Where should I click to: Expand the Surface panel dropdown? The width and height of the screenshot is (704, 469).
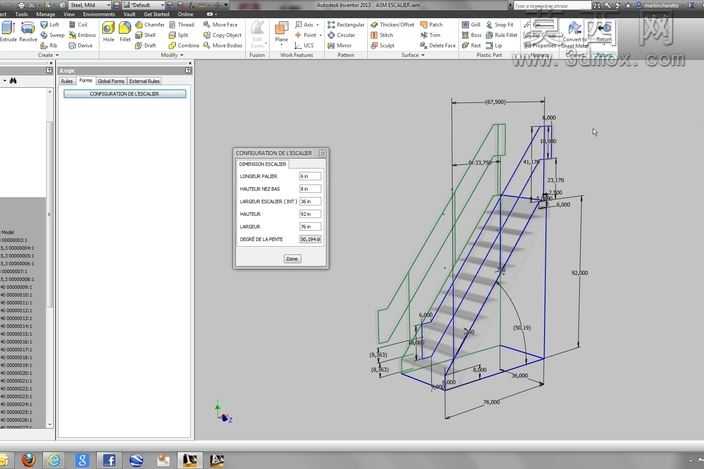413,55
